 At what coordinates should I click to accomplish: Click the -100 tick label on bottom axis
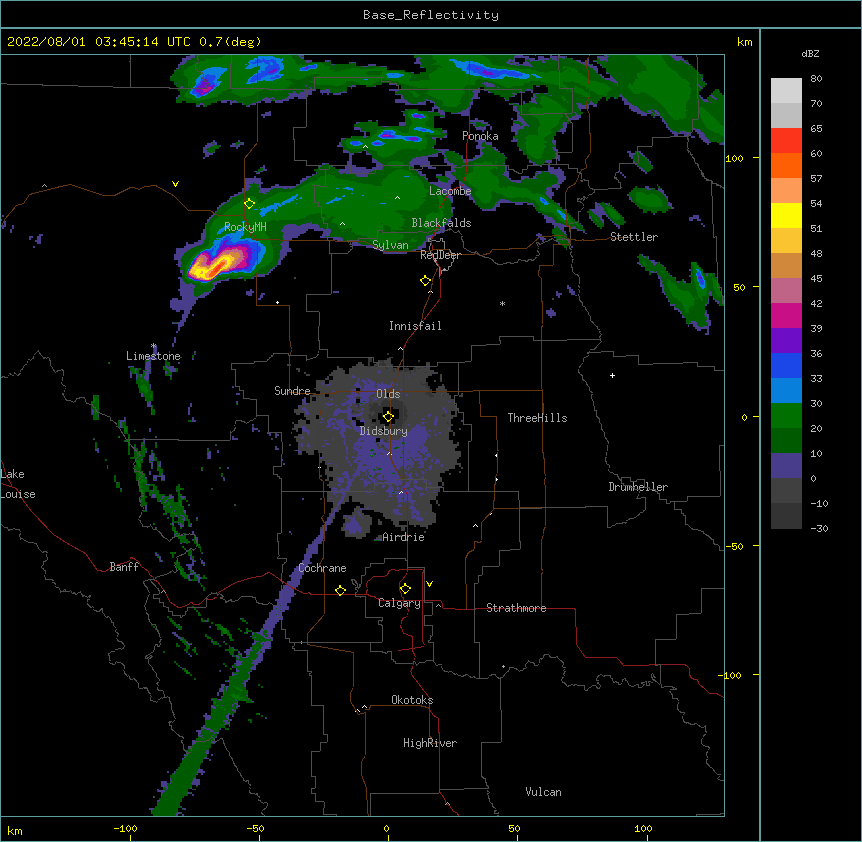[x=125, y=828]
